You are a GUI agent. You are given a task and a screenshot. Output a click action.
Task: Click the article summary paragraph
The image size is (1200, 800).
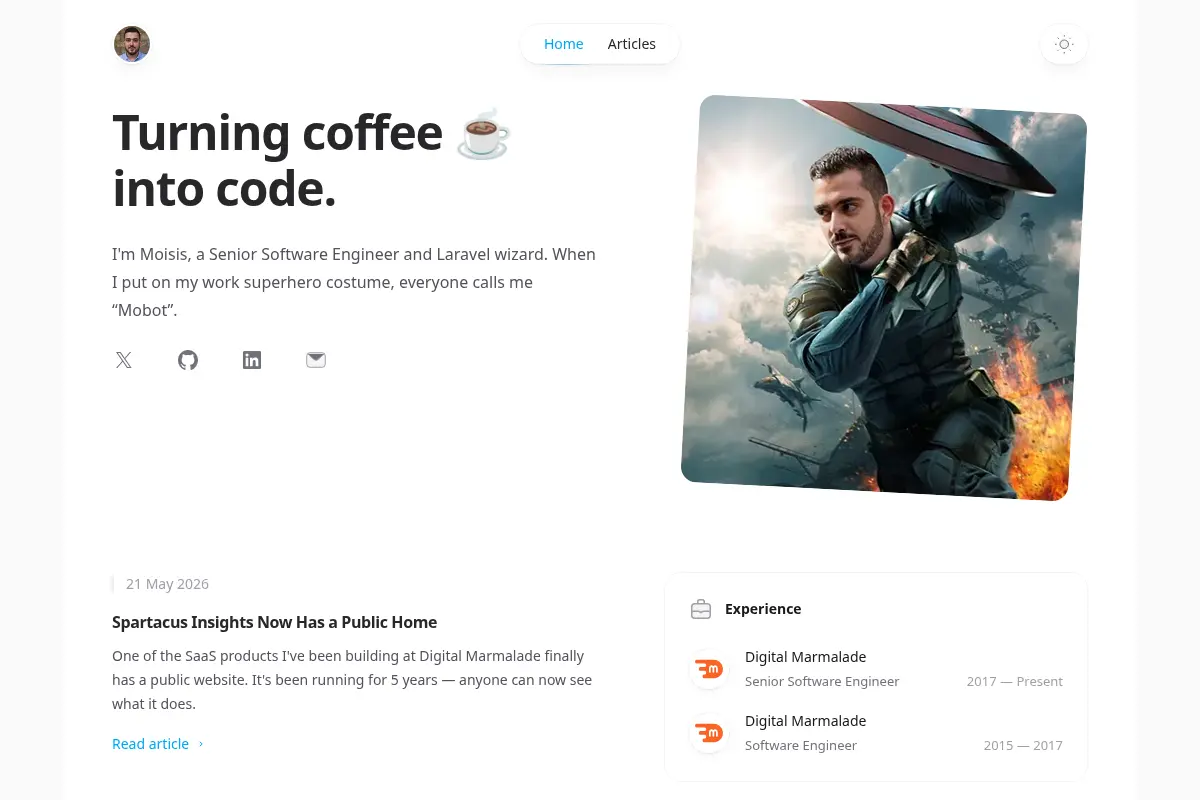coord(352,680)
